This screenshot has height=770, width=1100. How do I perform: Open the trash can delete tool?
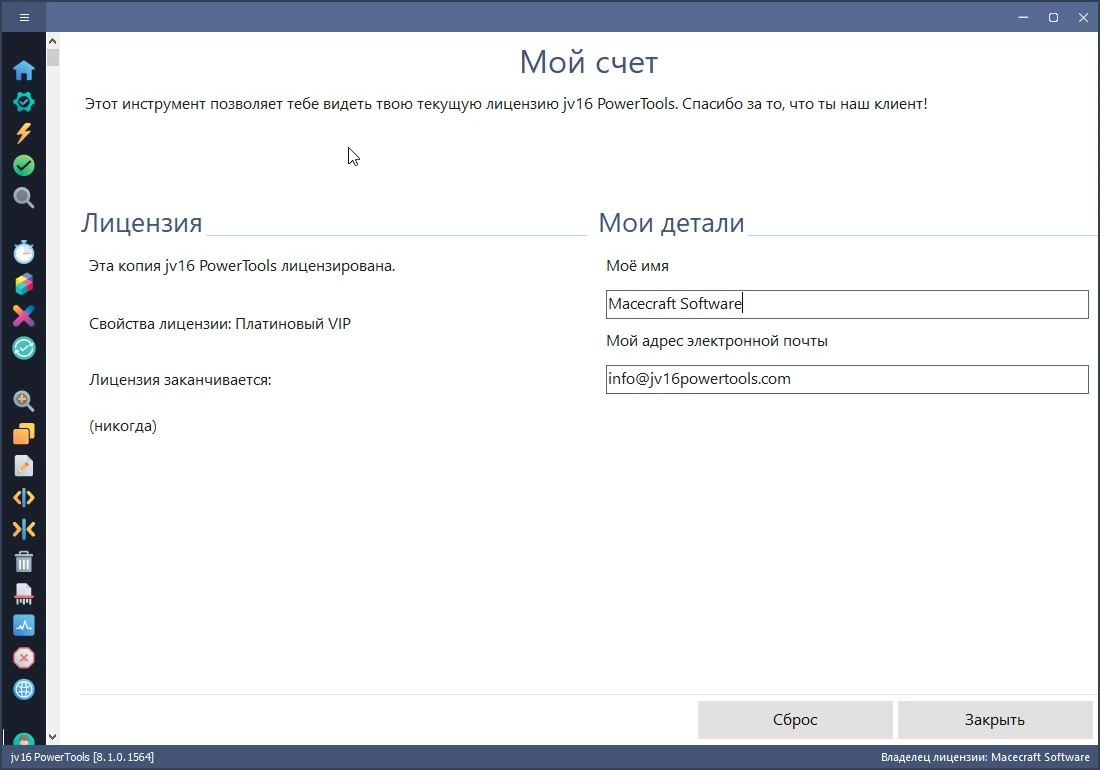point(24,562)
